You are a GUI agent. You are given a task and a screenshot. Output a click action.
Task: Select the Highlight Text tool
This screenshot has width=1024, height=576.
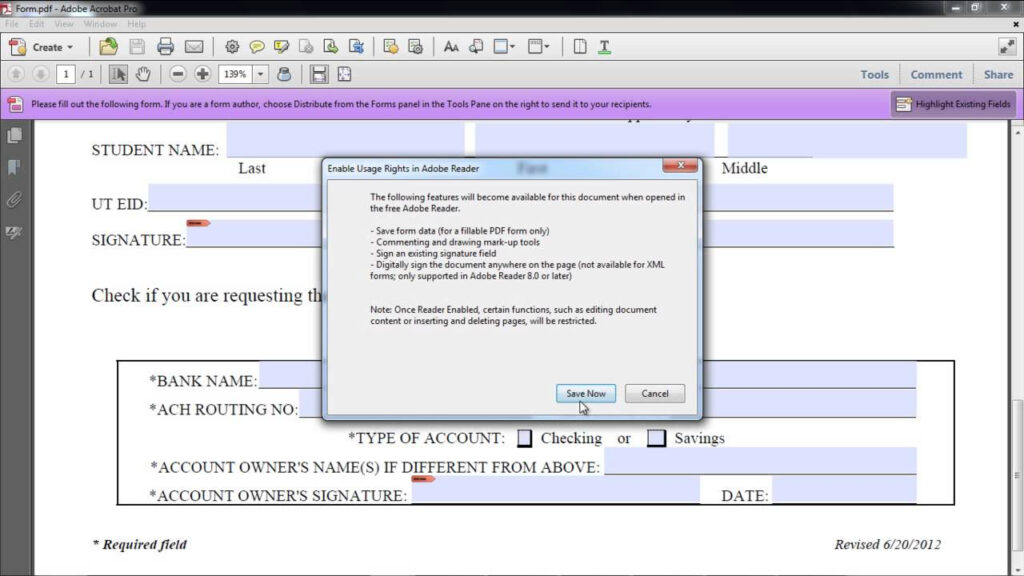(281, 47)
